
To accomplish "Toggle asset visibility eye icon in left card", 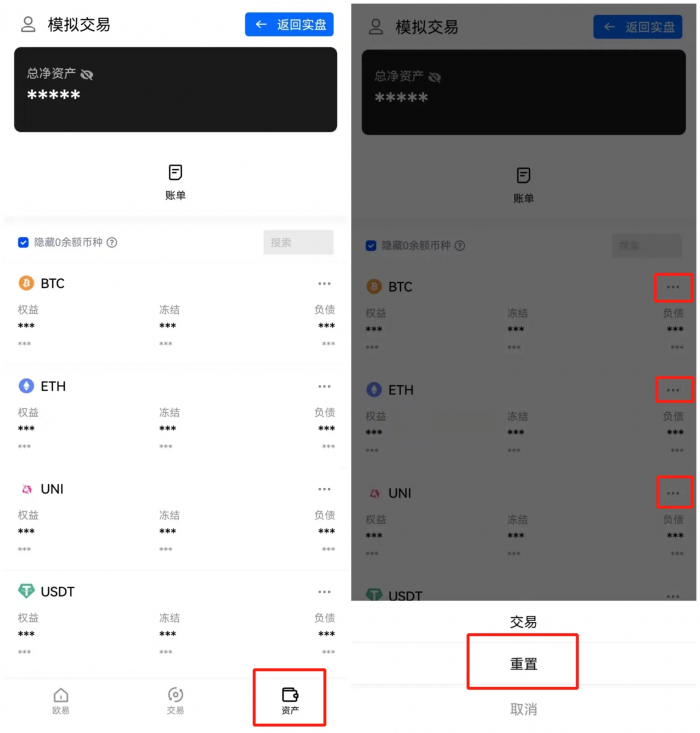I will point(87,74).
